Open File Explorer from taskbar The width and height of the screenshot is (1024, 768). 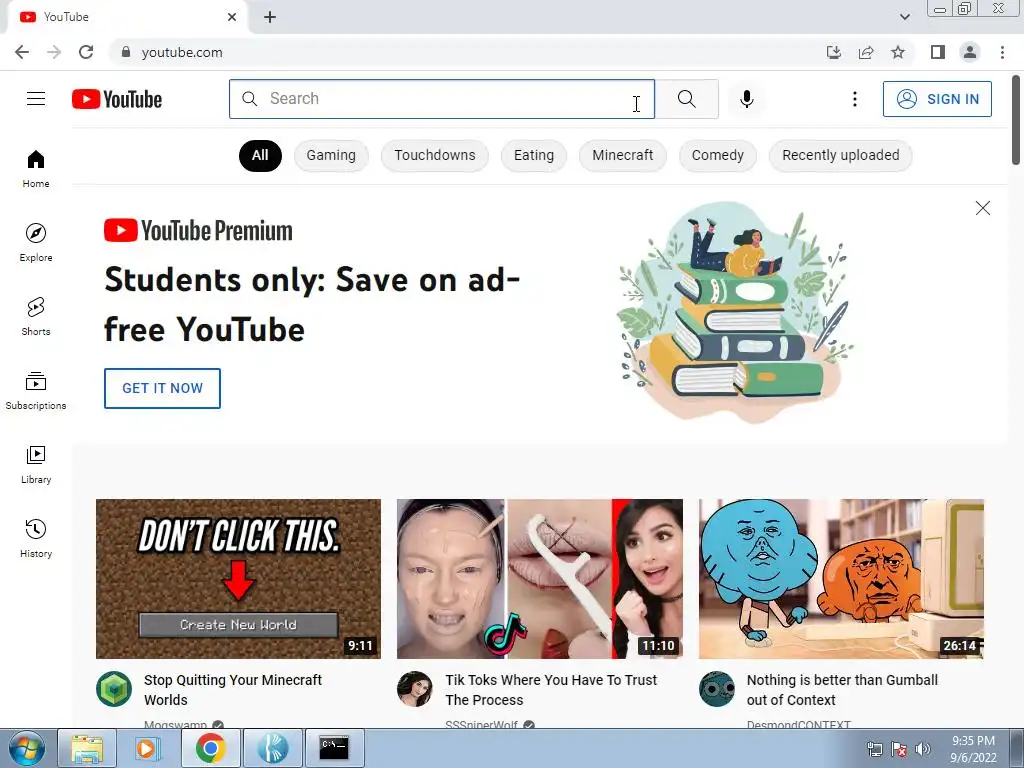(x=87, y=748)
